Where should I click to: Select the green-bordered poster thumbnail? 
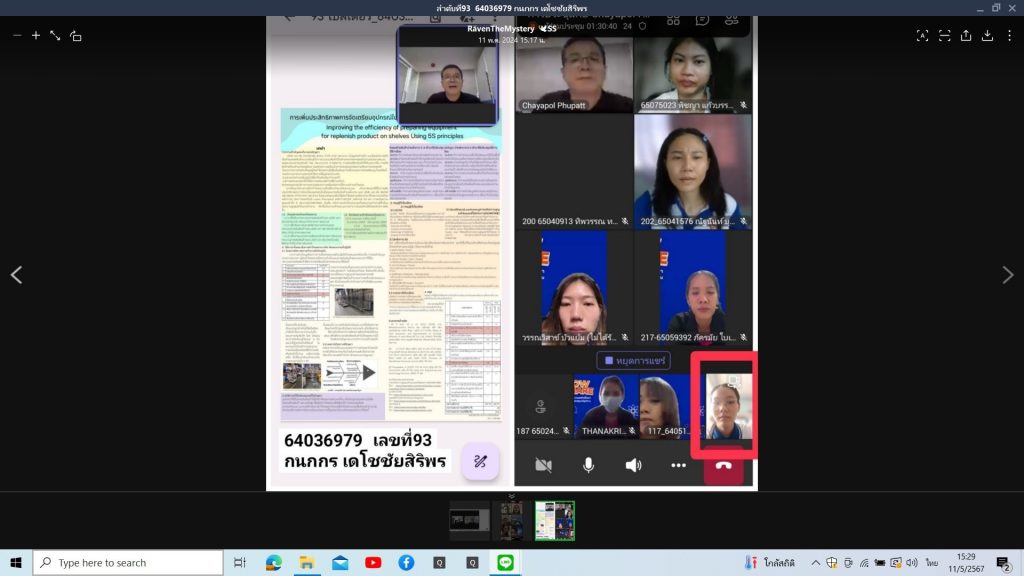tap(554, 520)
